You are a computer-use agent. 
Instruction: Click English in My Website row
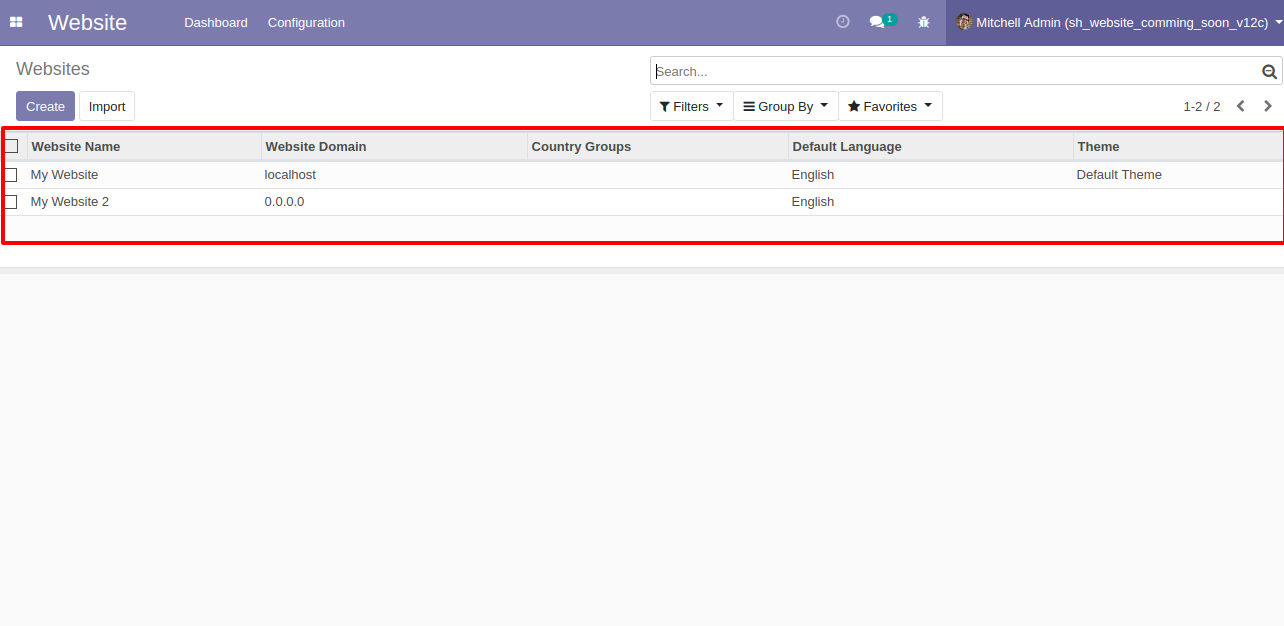click(x=930, y=175)
